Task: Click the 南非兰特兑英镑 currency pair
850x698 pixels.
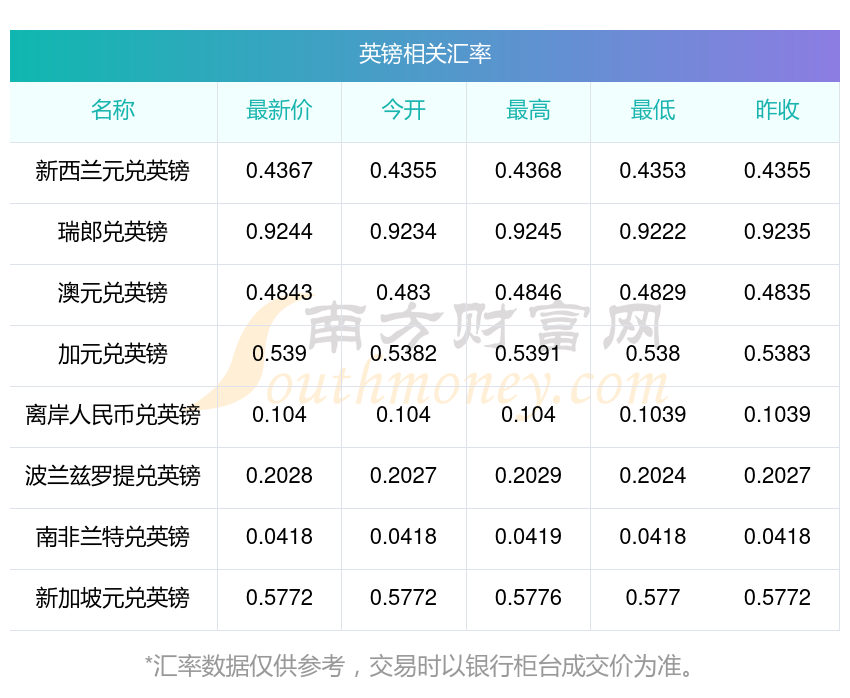Action: tap(113, 537)
